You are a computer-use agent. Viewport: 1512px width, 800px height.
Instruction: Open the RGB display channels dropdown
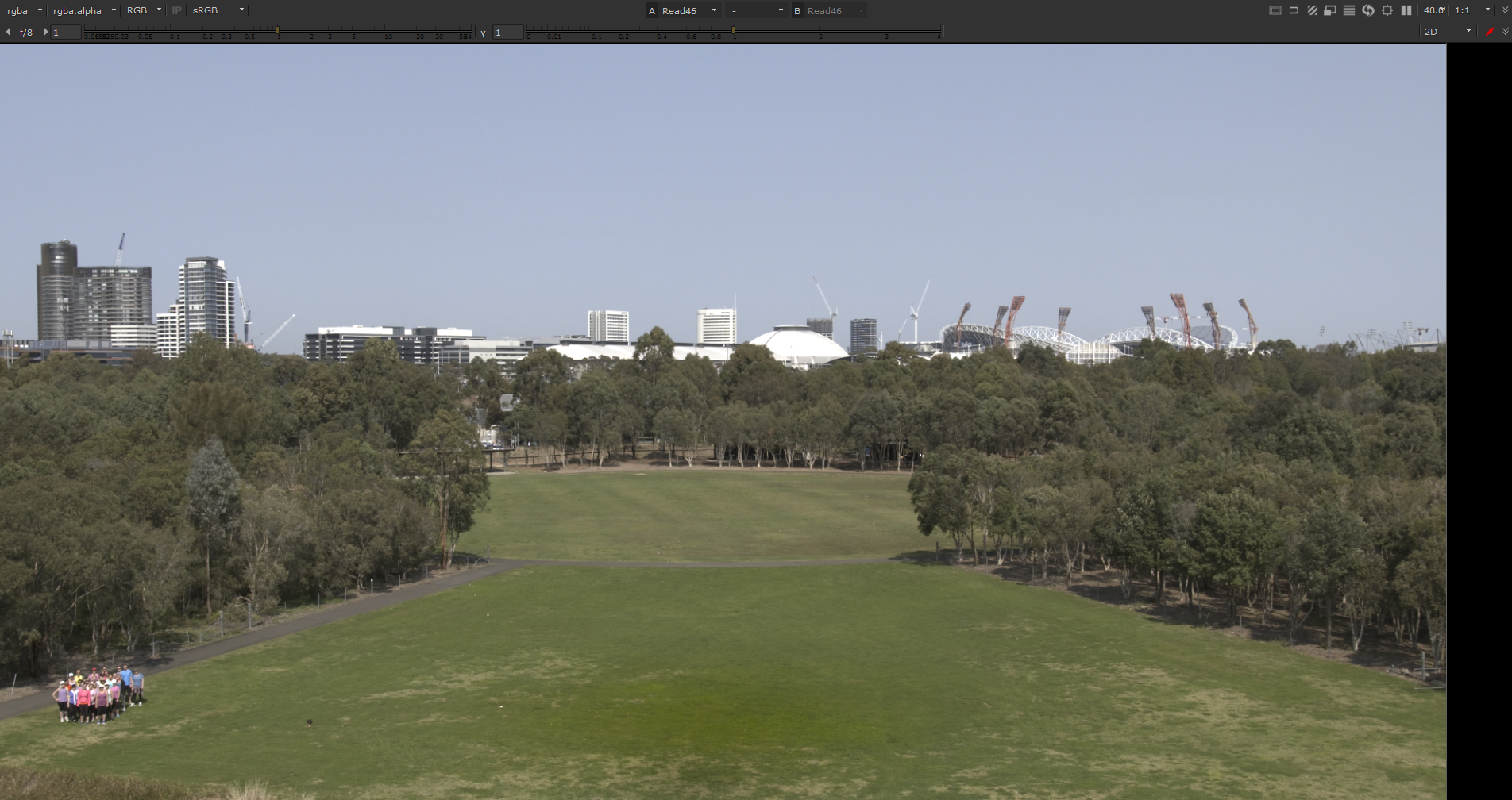coord(144,10)
